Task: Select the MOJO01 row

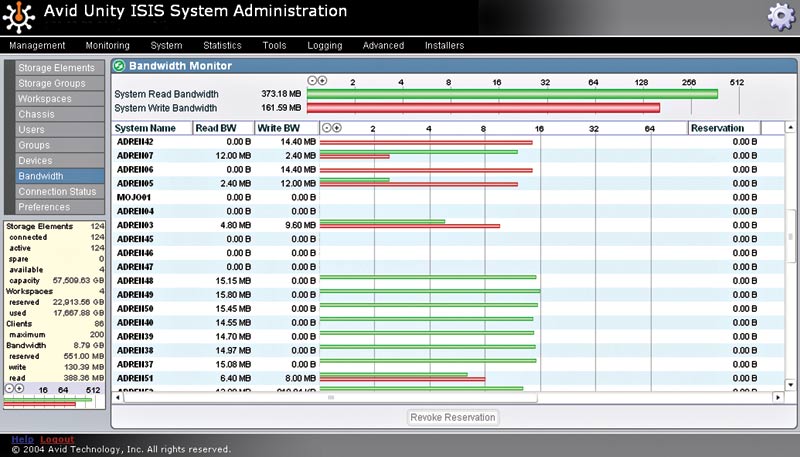Action: click(448, 197)
